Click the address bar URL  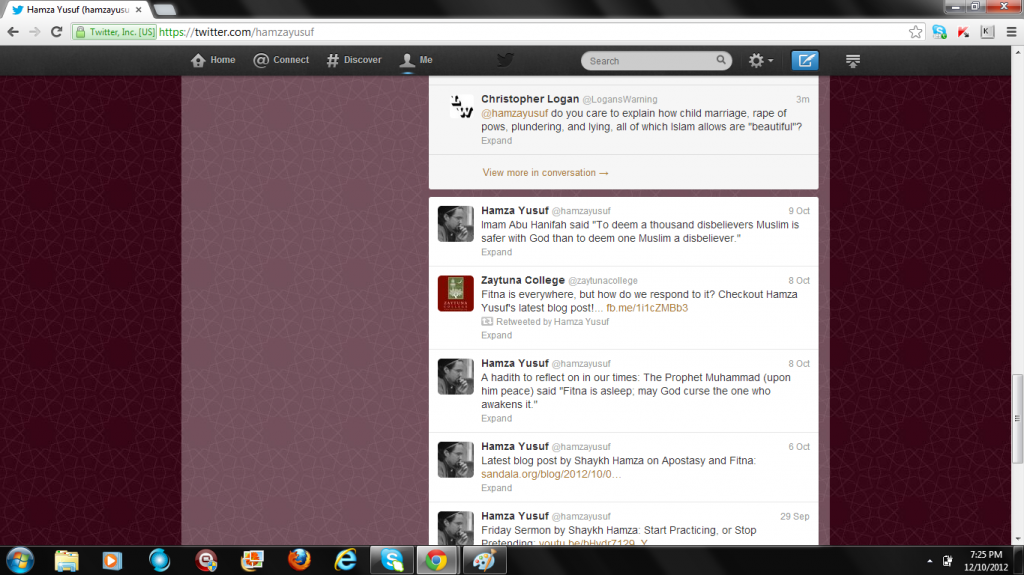(236, 31)
